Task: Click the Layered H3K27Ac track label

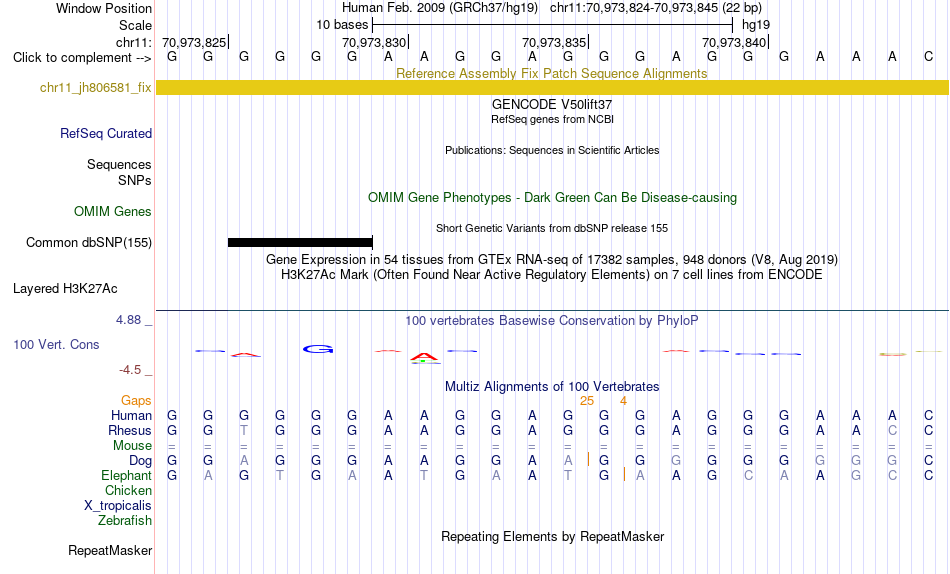Action: pyautogui.click(x=65, y=289)
